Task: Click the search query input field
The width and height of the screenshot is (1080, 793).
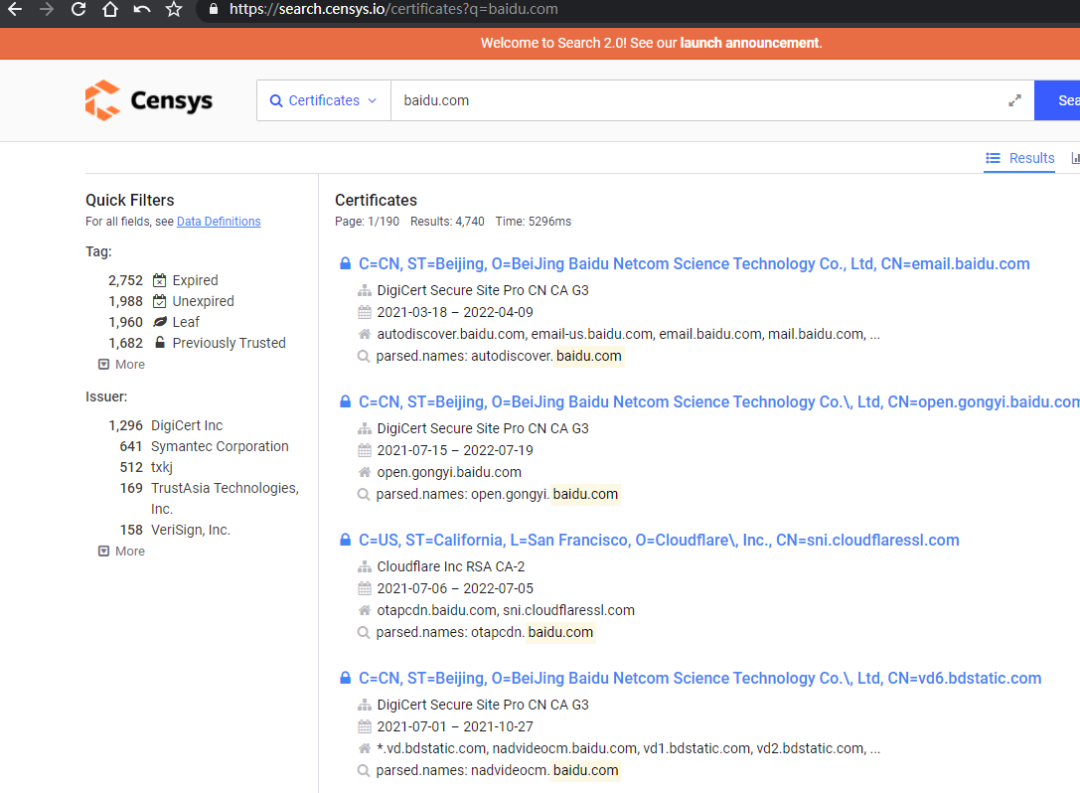Action: [x=690, y=101]
